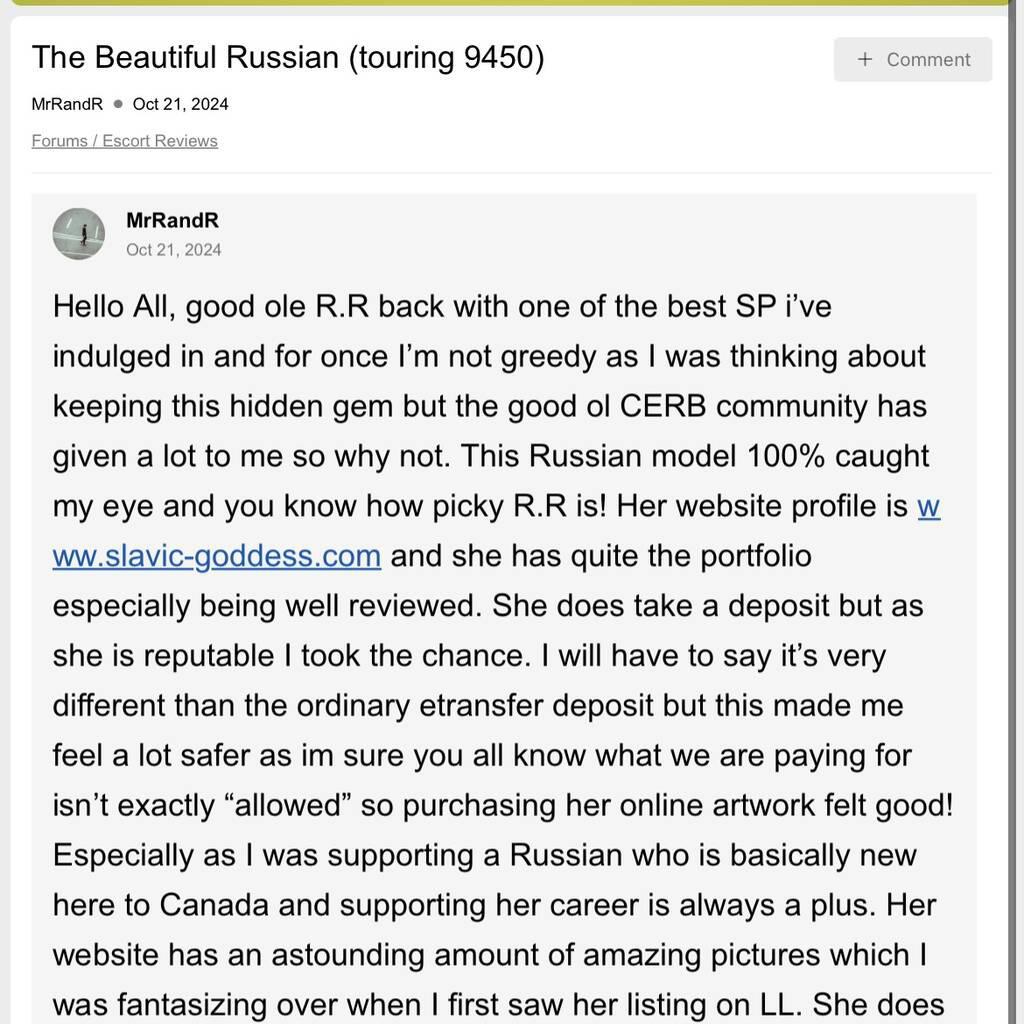Click the green bar at the top
Image resolution: width=1024 pixels, height=1024 pixels.
pyautogui.click(x=512, y=3)
